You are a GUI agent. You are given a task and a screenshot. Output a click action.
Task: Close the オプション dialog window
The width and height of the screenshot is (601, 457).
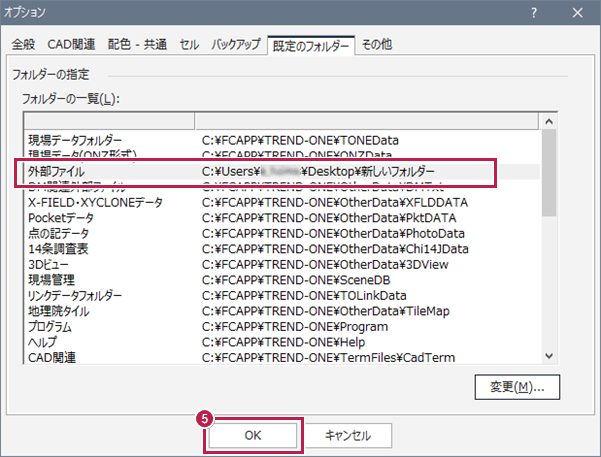click(578, 13)
